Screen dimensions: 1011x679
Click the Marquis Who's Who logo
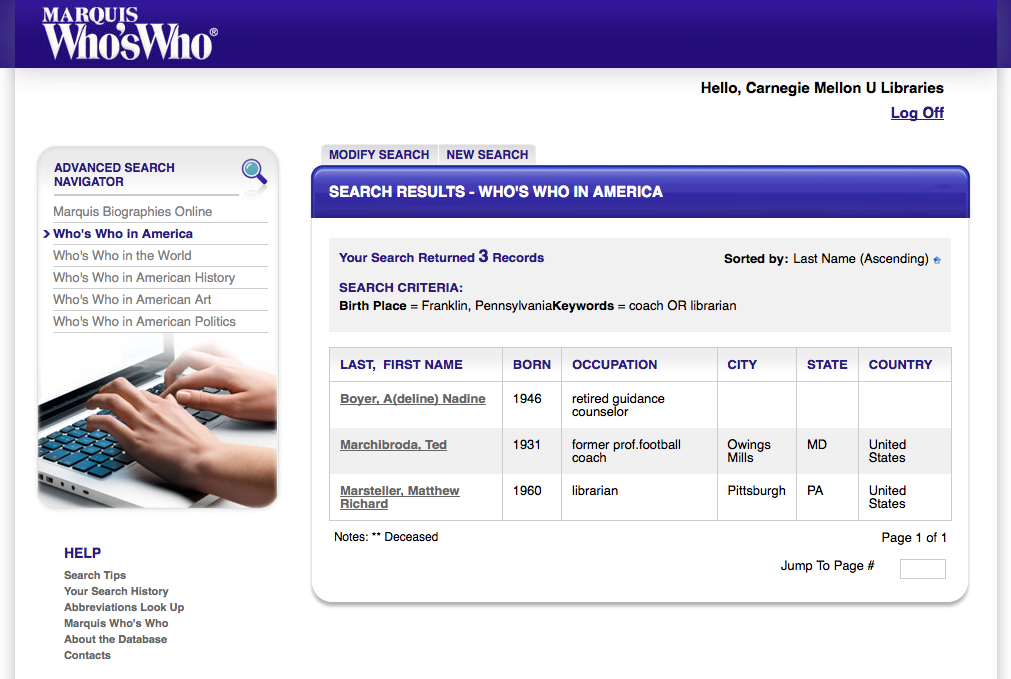130,34
